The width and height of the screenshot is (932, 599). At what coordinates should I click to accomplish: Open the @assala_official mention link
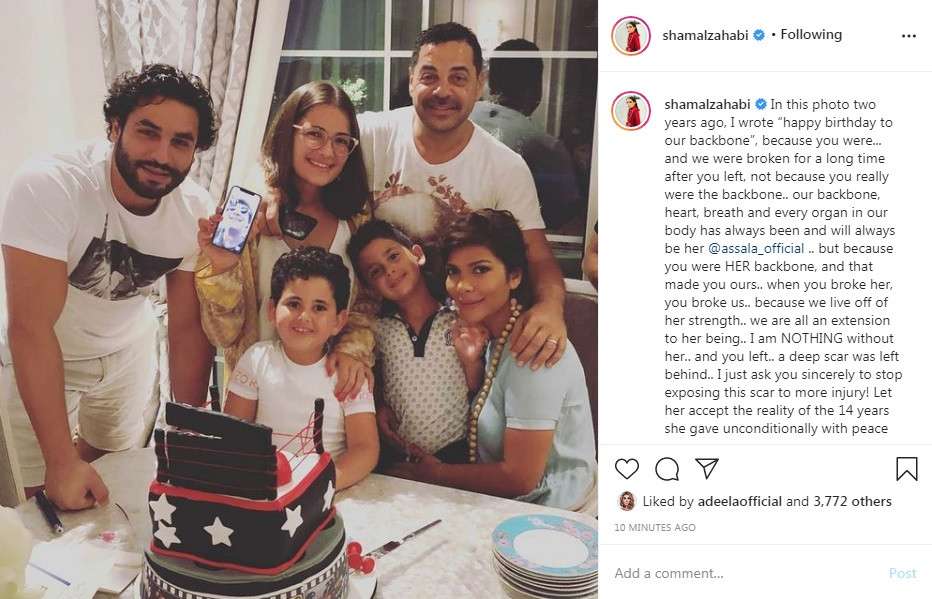pyautogui.click(x=756, y=248)
